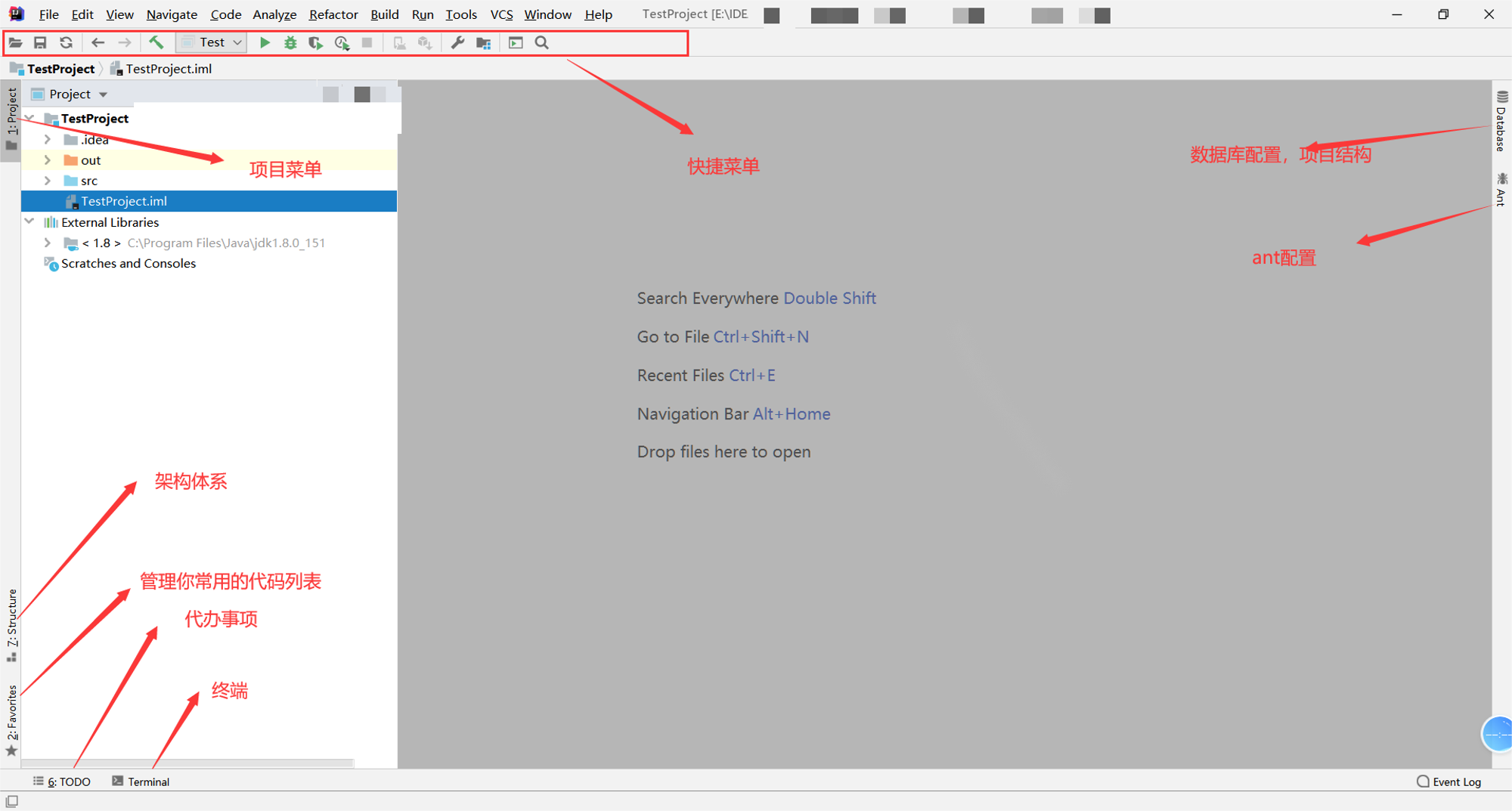Image resolution: width=1512 pixels, height=811 pixels.
Task: Click the tool windows quick access corner icon
Action: (12, 801)
